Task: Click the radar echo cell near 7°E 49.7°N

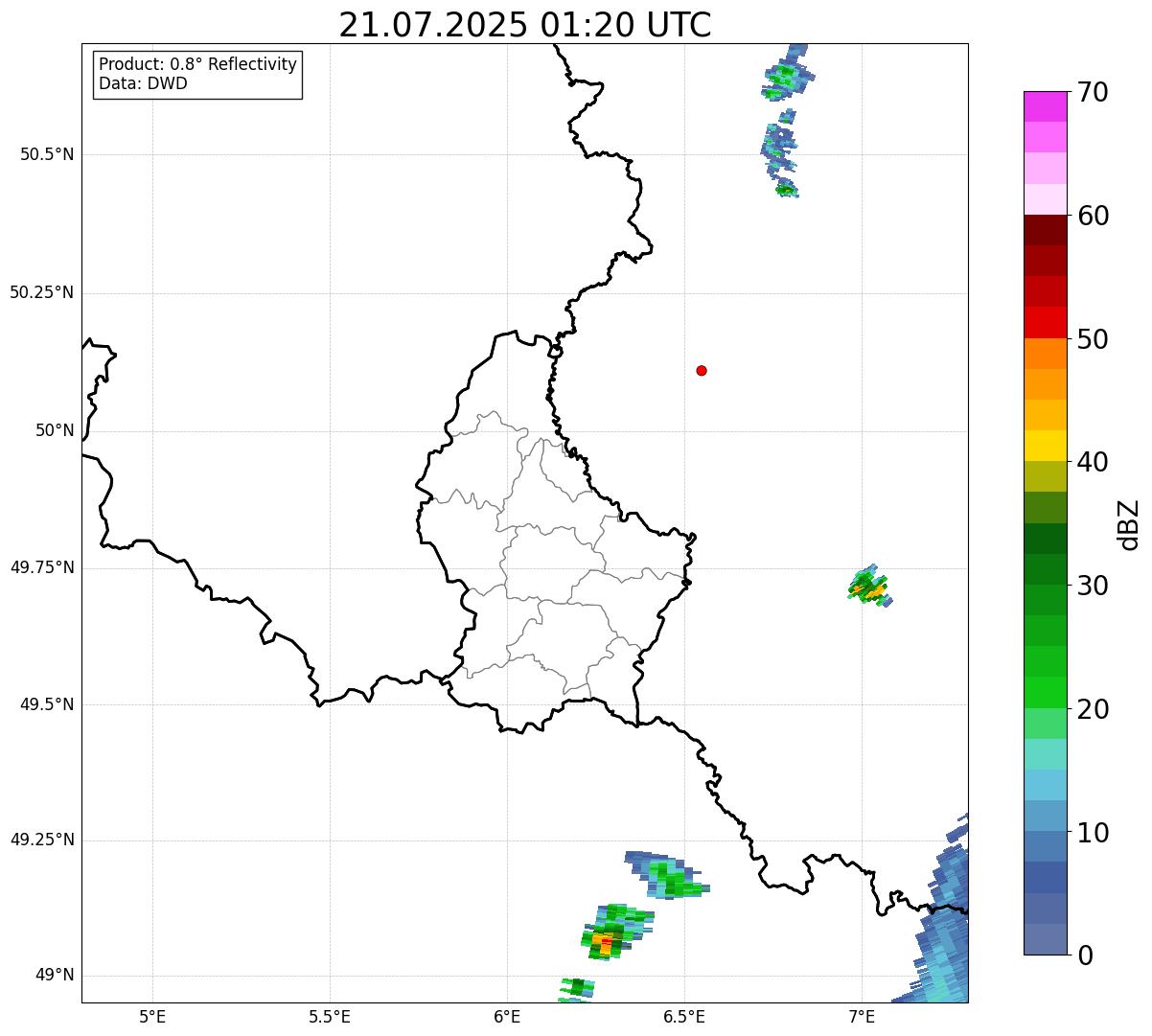Action: [x=870, y=586]
